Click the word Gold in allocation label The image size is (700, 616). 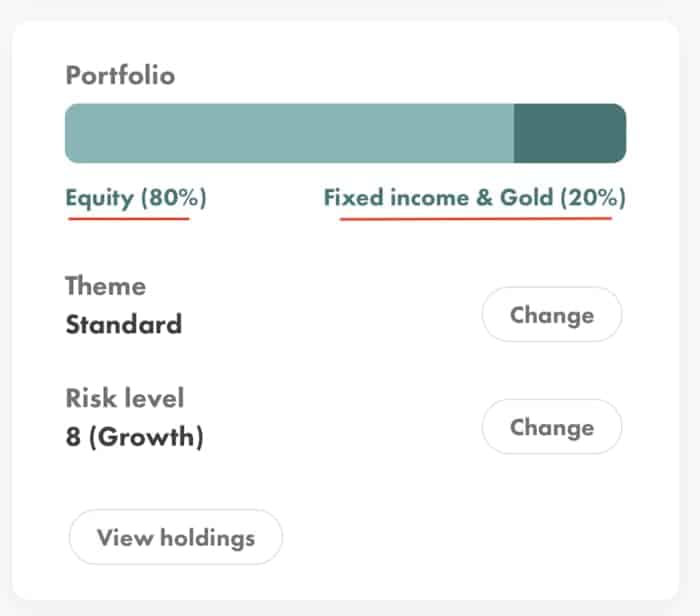point(526,197)
